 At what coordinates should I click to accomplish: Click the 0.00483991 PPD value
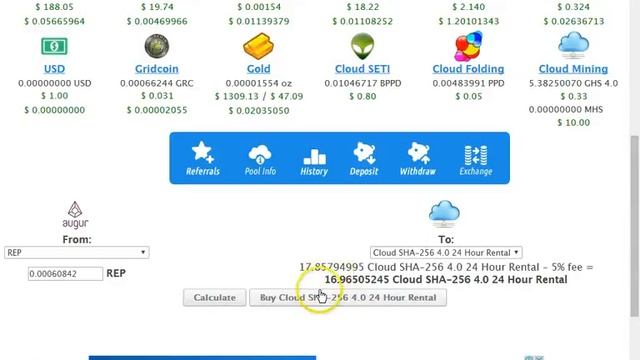[469, 83]
